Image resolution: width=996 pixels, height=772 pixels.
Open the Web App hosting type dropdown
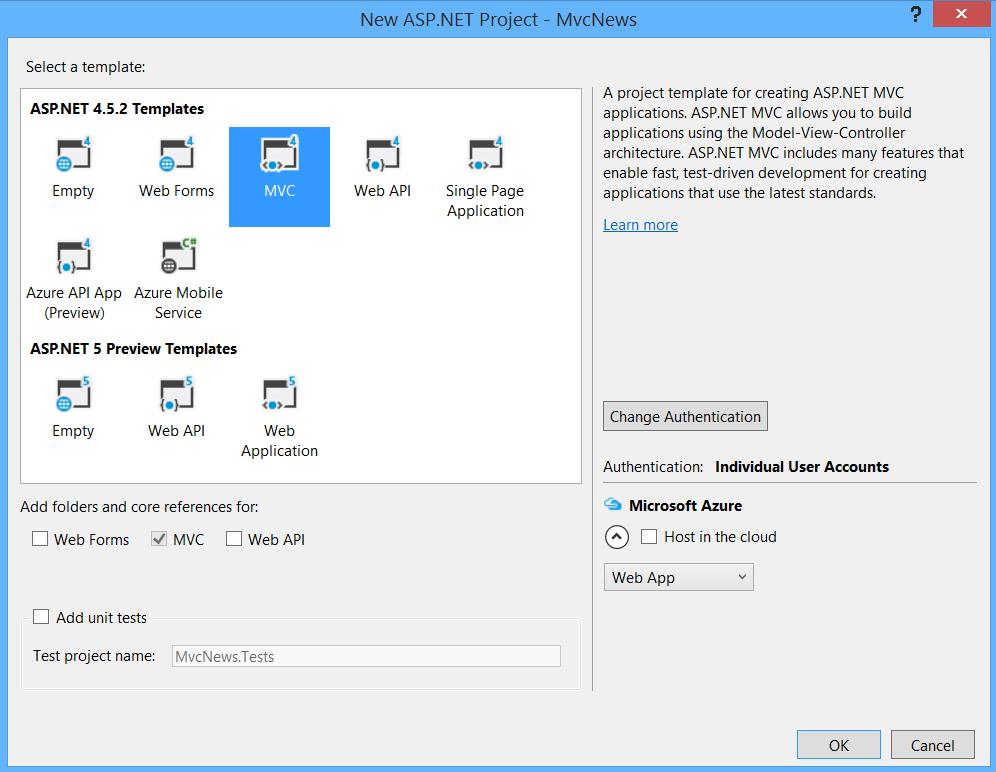click(x=678, y=578)
